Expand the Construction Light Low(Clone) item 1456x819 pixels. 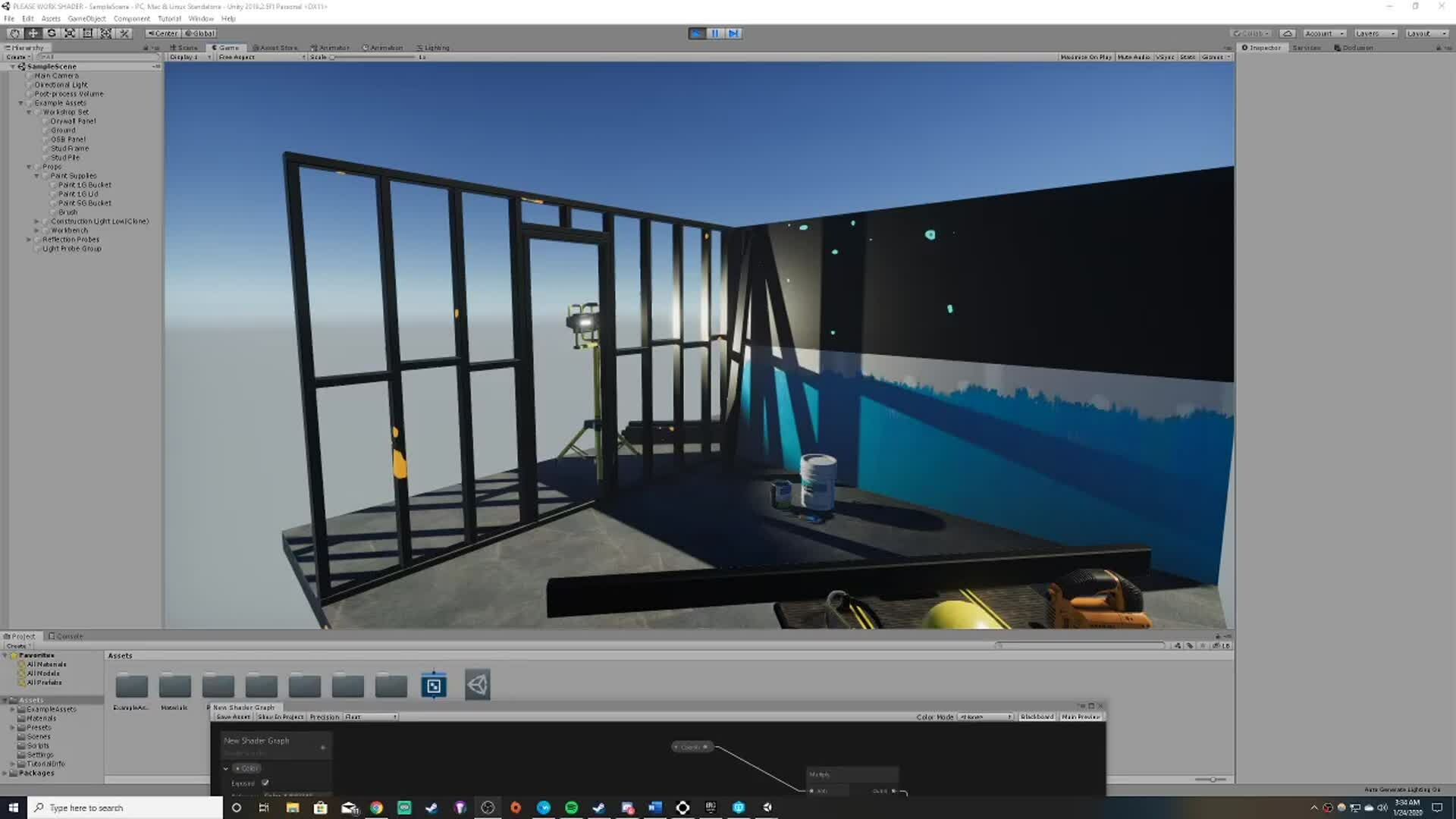[x=36, y=221]
